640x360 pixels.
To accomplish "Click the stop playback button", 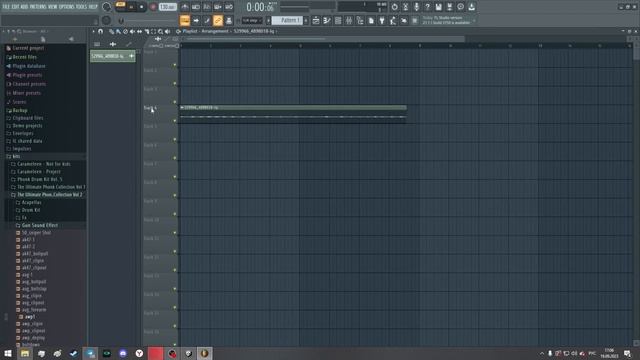I will (142, 7).
